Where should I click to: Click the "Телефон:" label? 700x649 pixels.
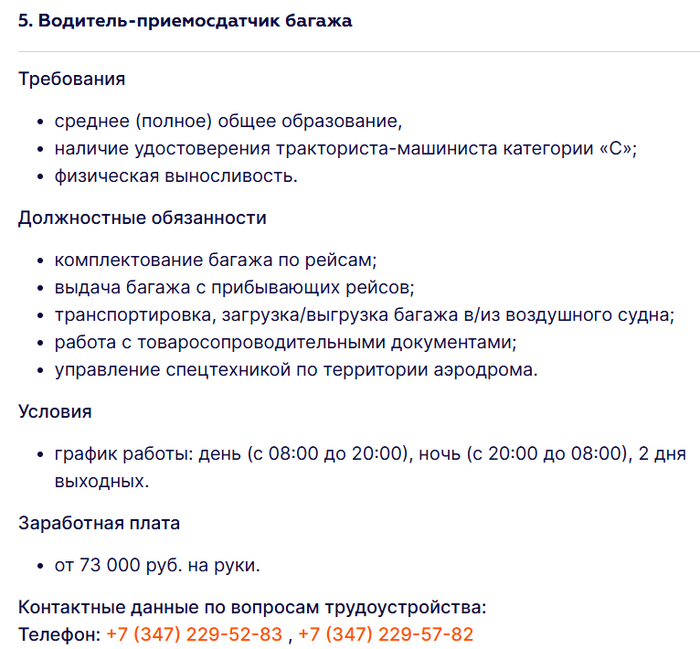[x=59, y=634]
